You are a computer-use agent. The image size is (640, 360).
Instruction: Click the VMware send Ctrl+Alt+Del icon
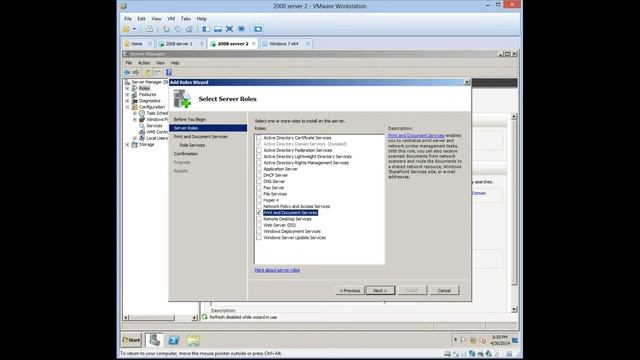click(x=149, y=29)
